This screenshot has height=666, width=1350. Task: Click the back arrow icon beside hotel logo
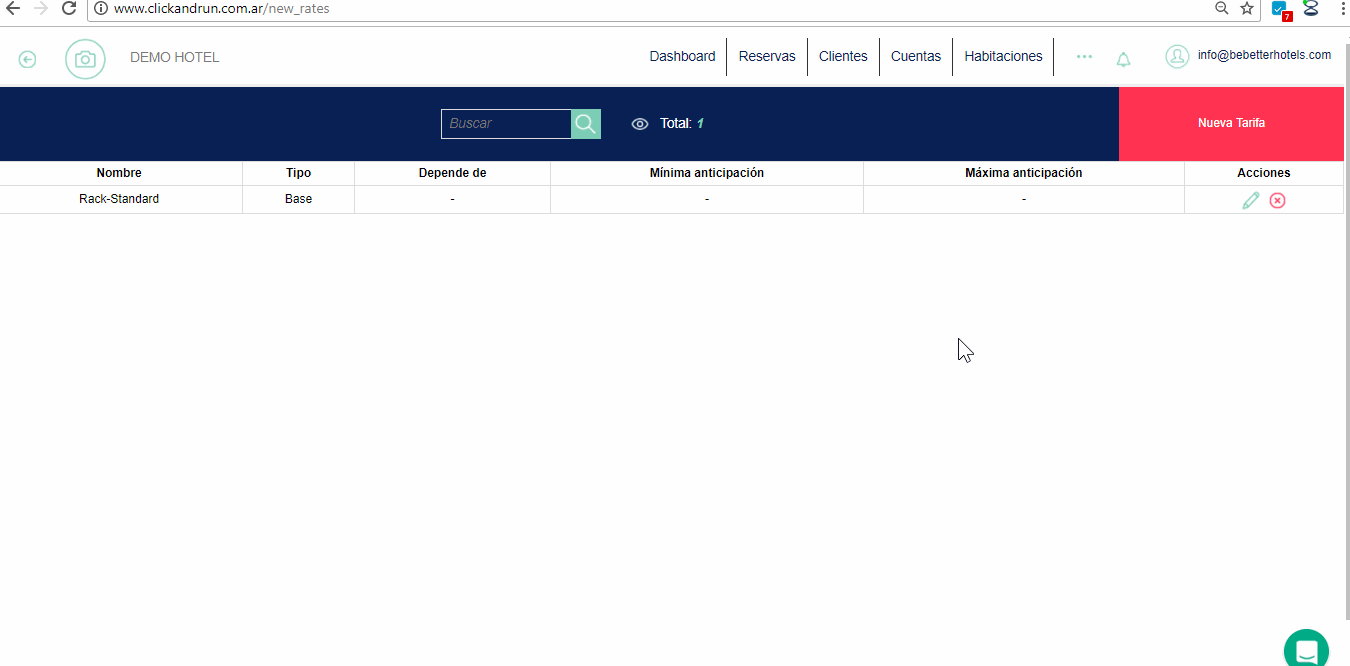[27, 59]
